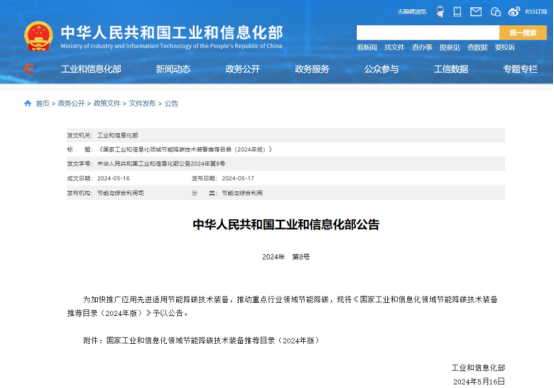
Task: Select 公众参与 in the navigation bar
Action: point(382,69)
